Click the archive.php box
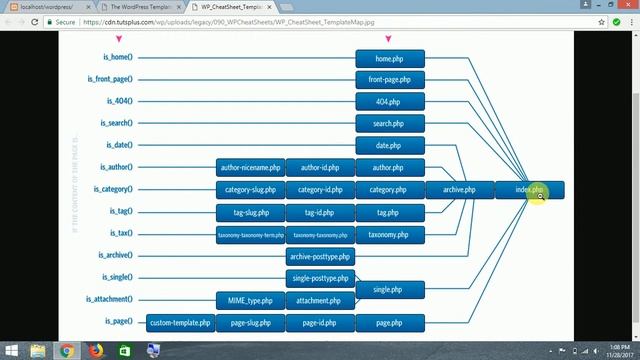Image resolution: width=640 pixels, height=360 pixels. coord(460,190)
